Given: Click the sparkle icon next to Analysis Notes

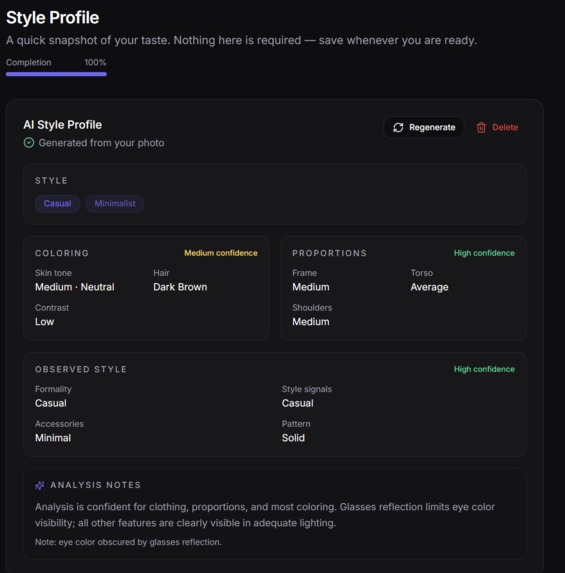Looking at the screenshot, I should pyautogui.click(x=40, y=485).
